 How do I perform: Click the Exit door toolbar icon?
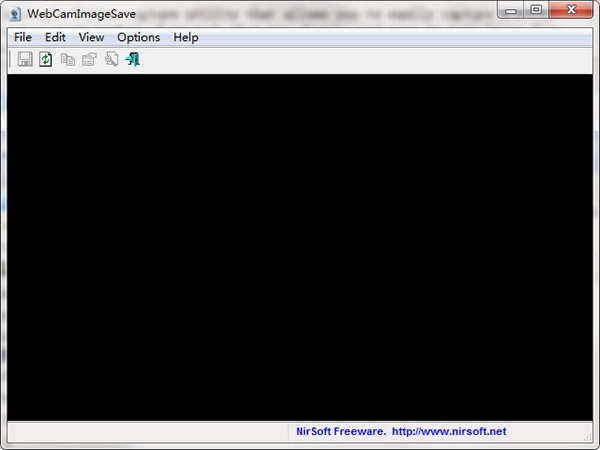click(x=132, y=60)
